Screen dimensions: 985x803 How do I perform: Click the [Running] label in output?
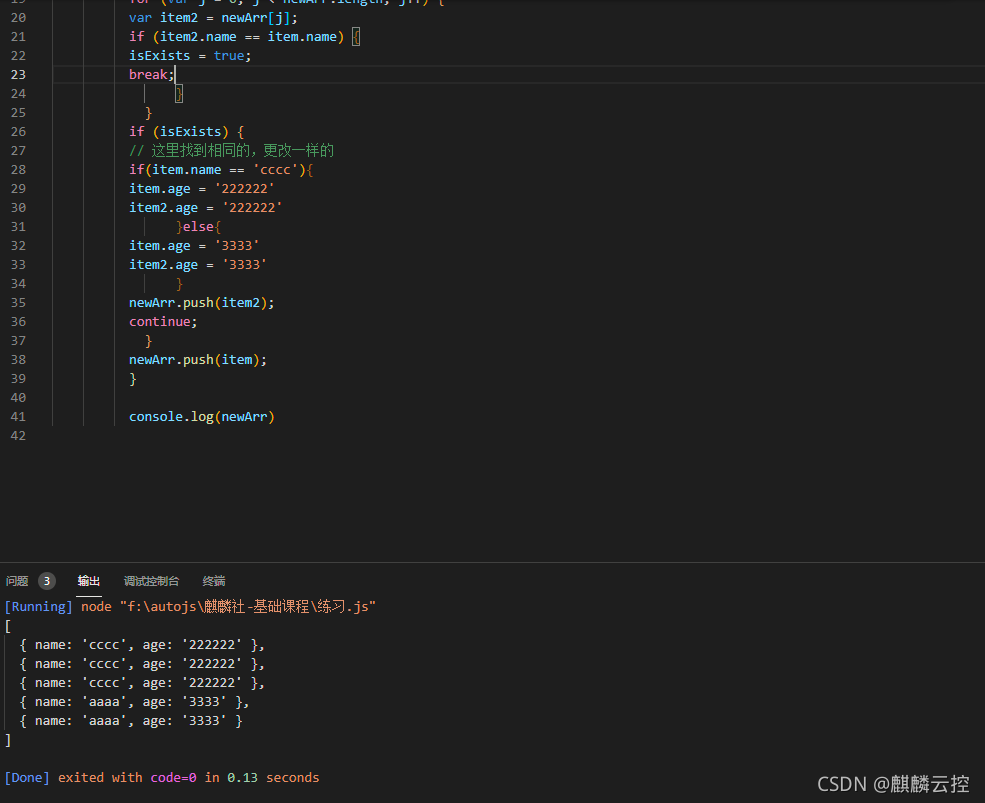pos(39,606)
